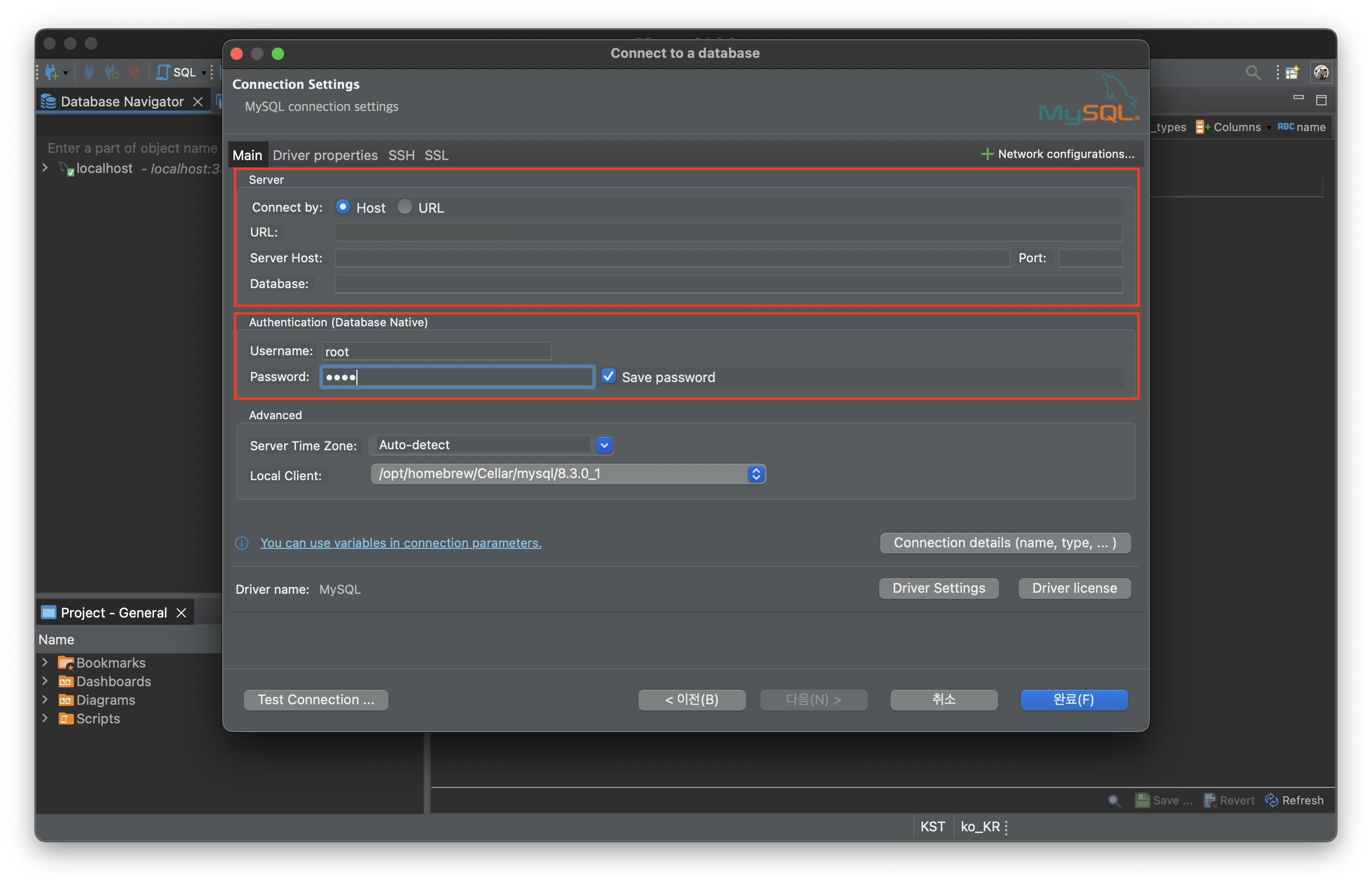This screenshot has width=1372, height=885.
Task: Click the Driver Settings button
Action: [938, 588]
